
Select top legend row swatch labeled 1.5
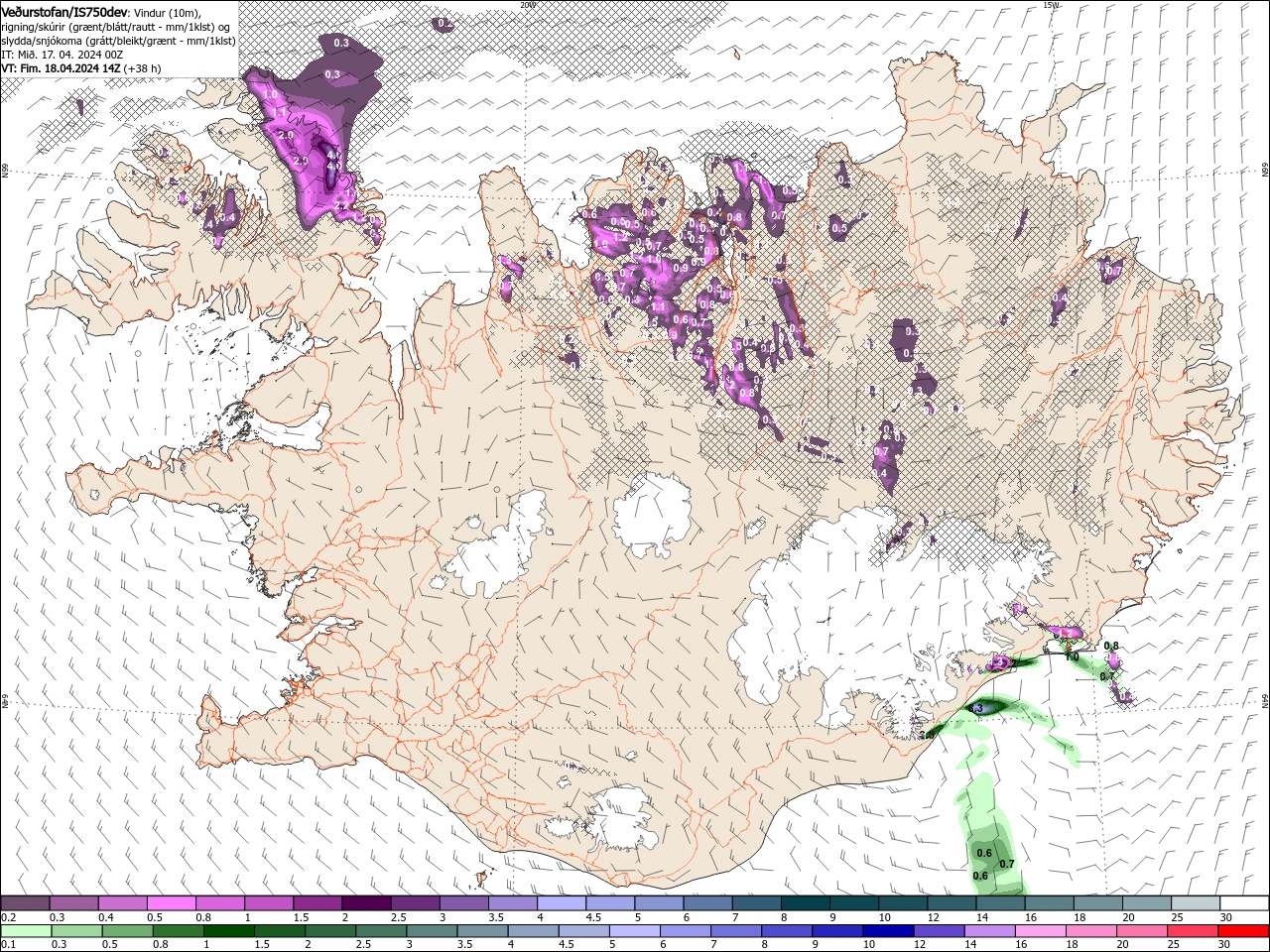[317, 903]
